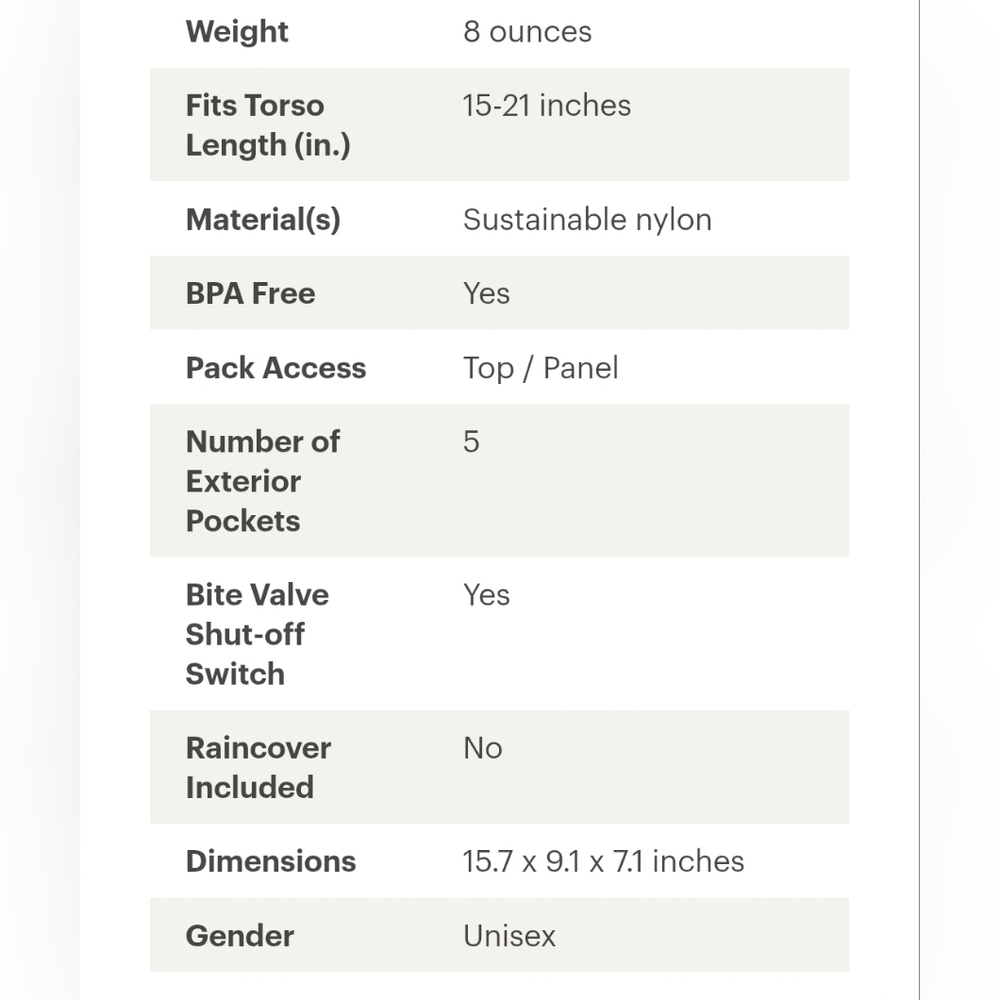Click Yes beside Bite Valve Shut-off Switch
This screenshot has height=1000, width=1000.
(x=487, y=595)
